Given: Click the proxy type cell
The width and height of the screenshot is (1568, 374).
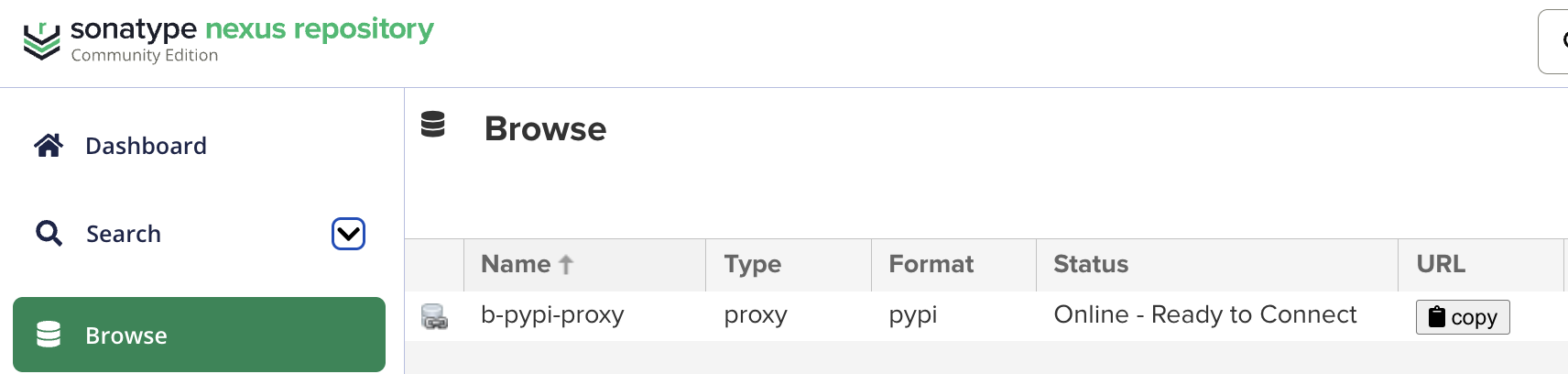Looking at the screenshot, I should point(756,315).
